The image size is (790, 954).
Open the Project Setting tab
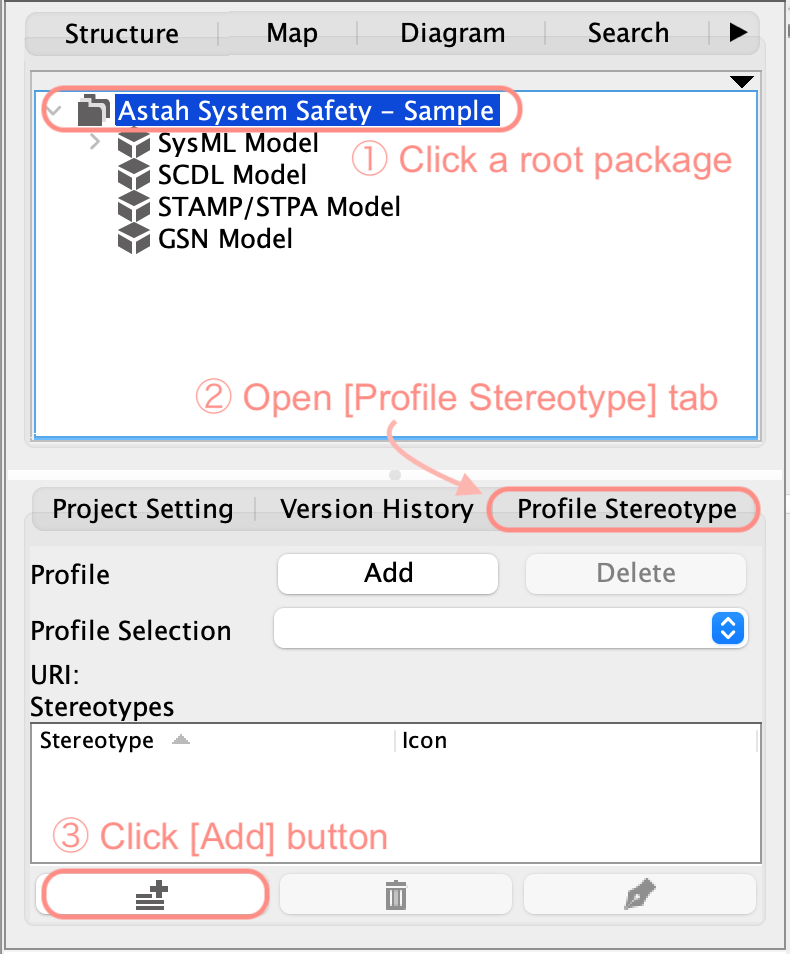coord(143,509)
